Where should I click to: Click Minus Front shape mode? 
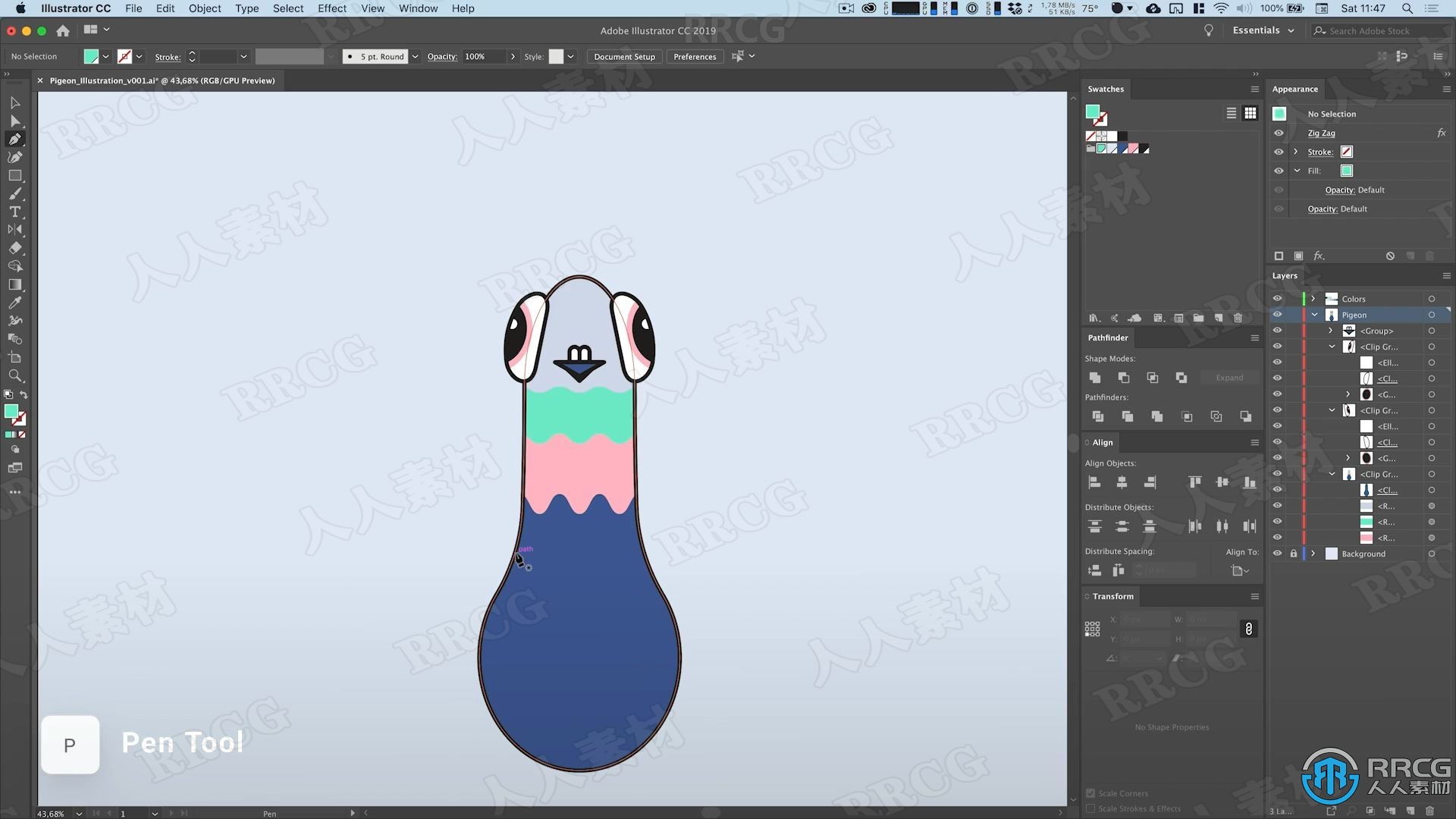pyautogui.click(x=1123, y=378)
